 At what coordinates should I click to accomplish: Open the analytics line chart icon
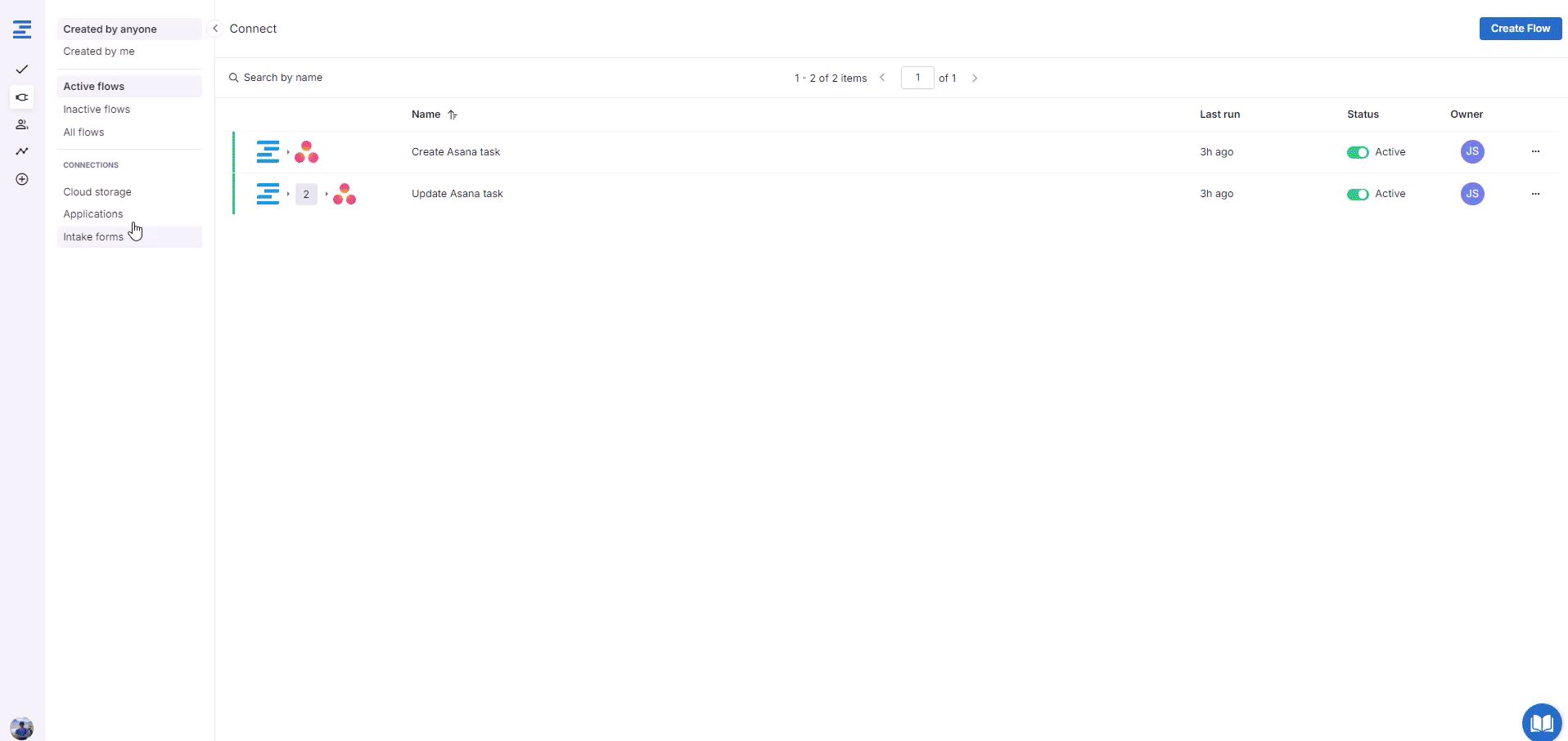coord(22,151)
